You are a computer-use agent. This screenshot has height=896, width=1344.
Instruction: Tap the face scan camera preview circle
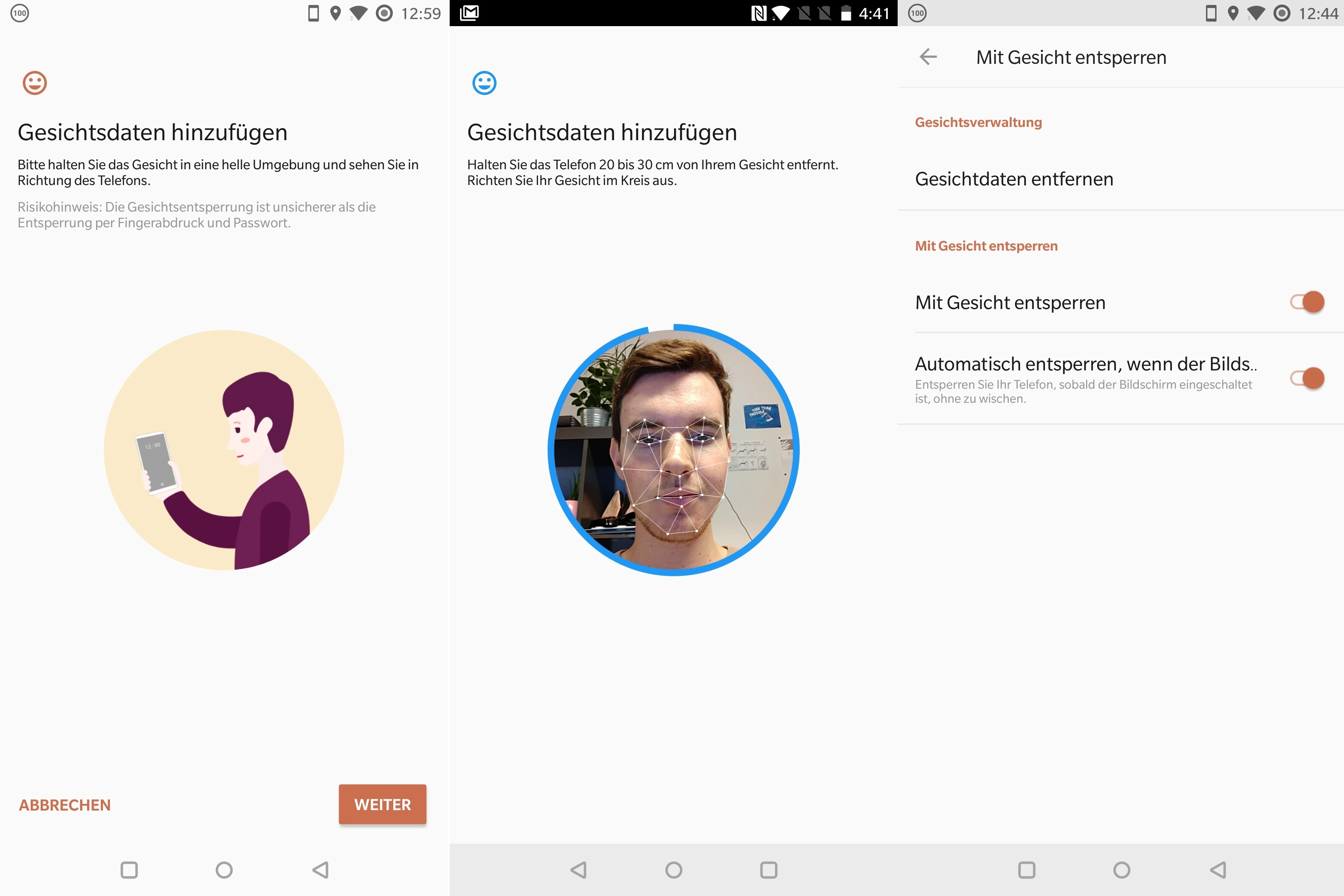point(673,450)
